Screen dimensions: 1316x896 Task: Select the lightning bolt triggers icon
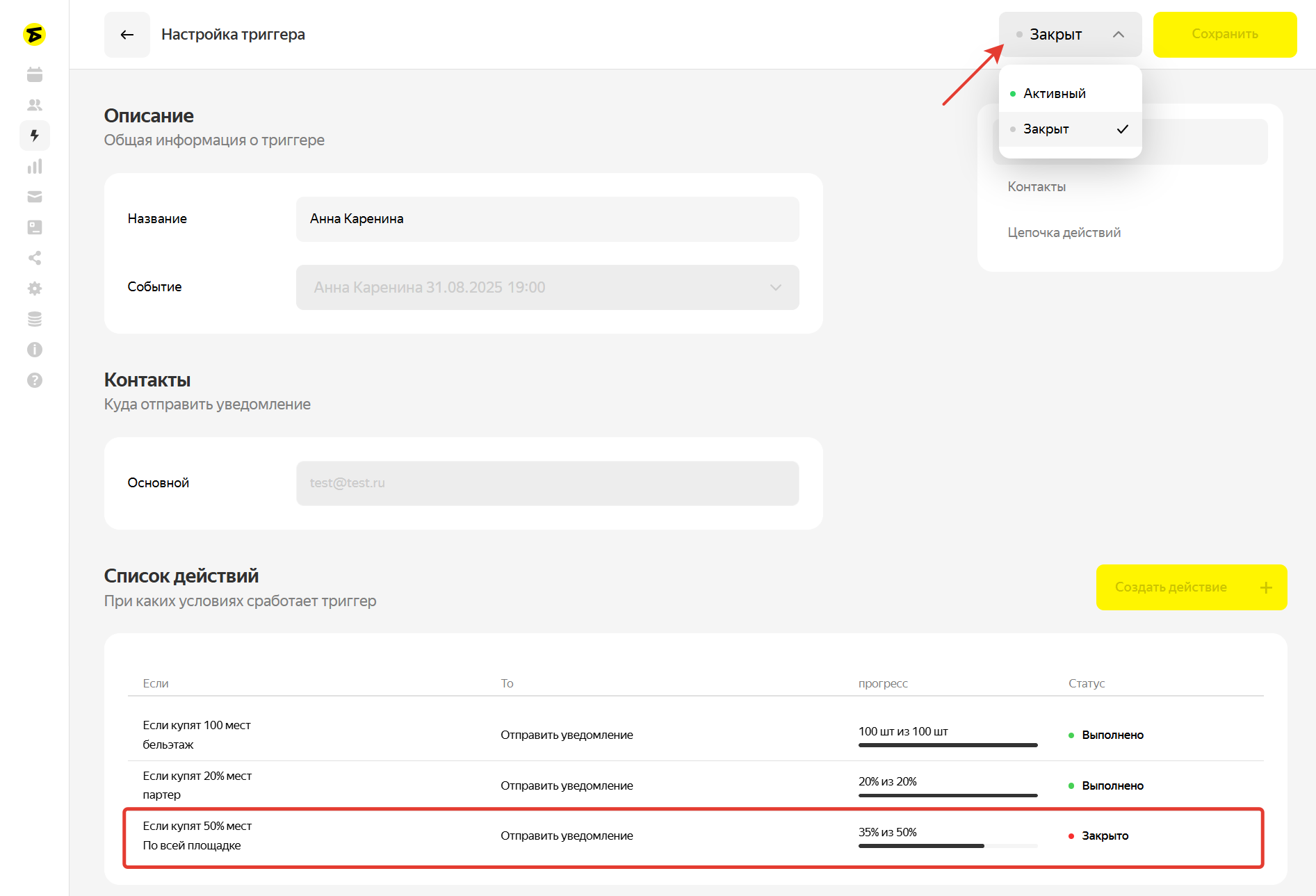click(35, 136)
